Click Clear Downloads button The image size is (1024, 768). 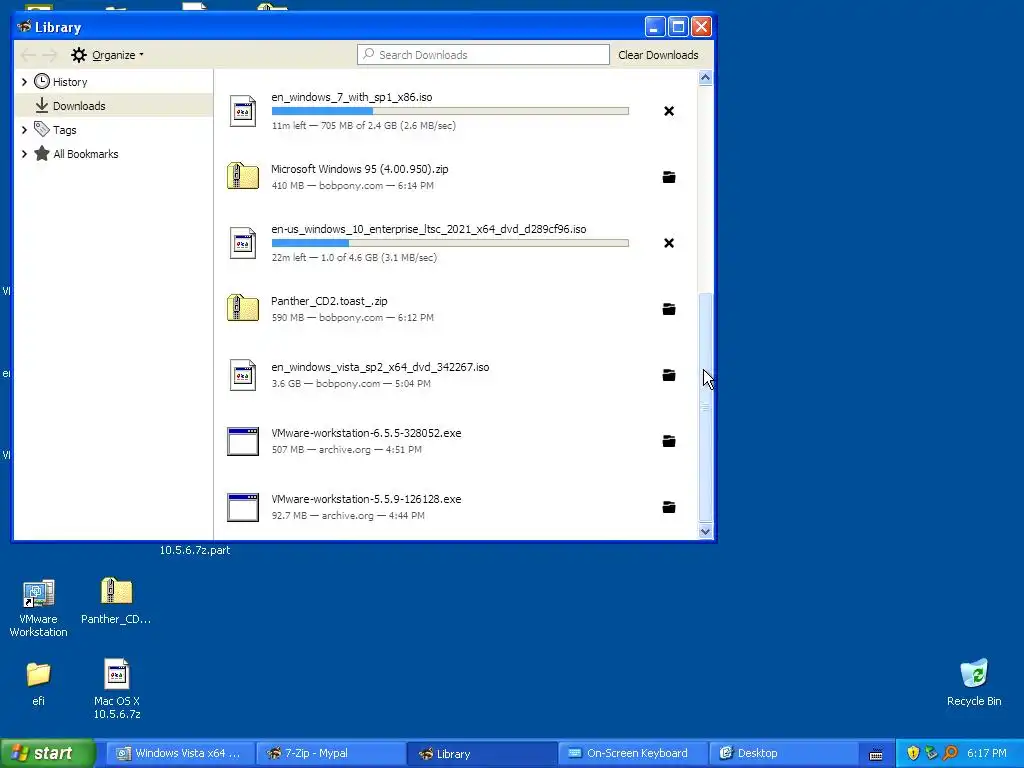point(658,55)
